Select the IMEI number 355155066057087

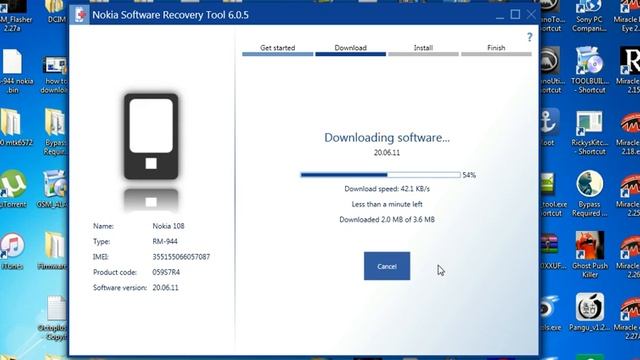(x=181, y=257)
